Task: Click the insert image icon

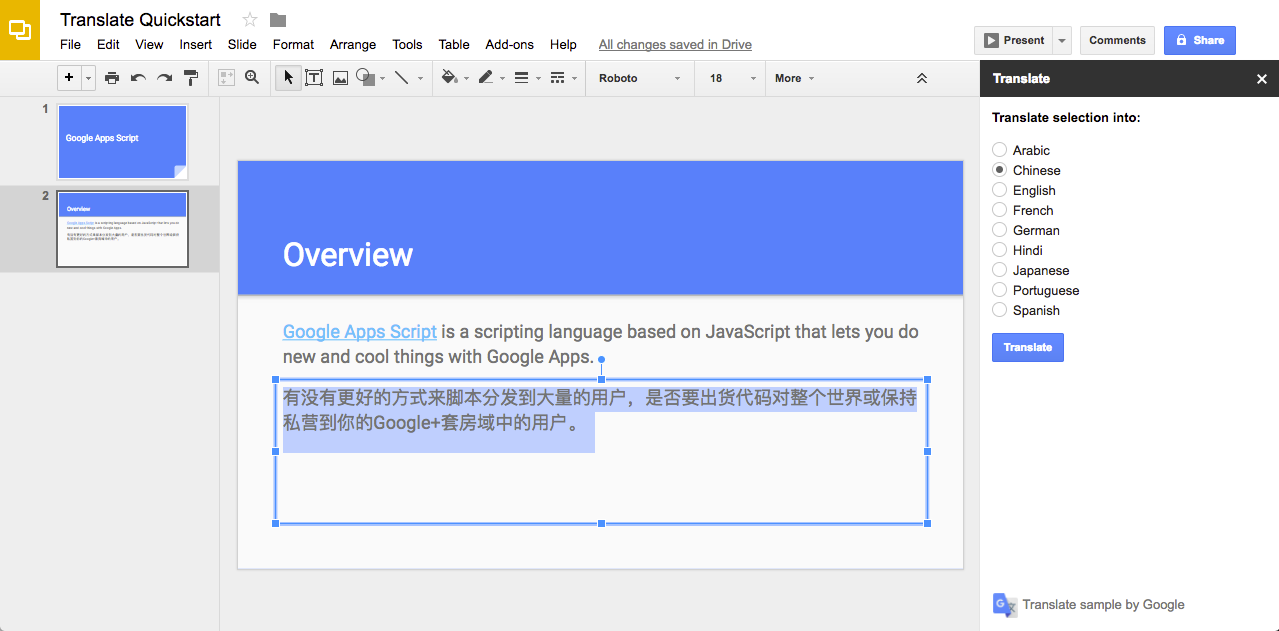Action: [x=340, y=78]
